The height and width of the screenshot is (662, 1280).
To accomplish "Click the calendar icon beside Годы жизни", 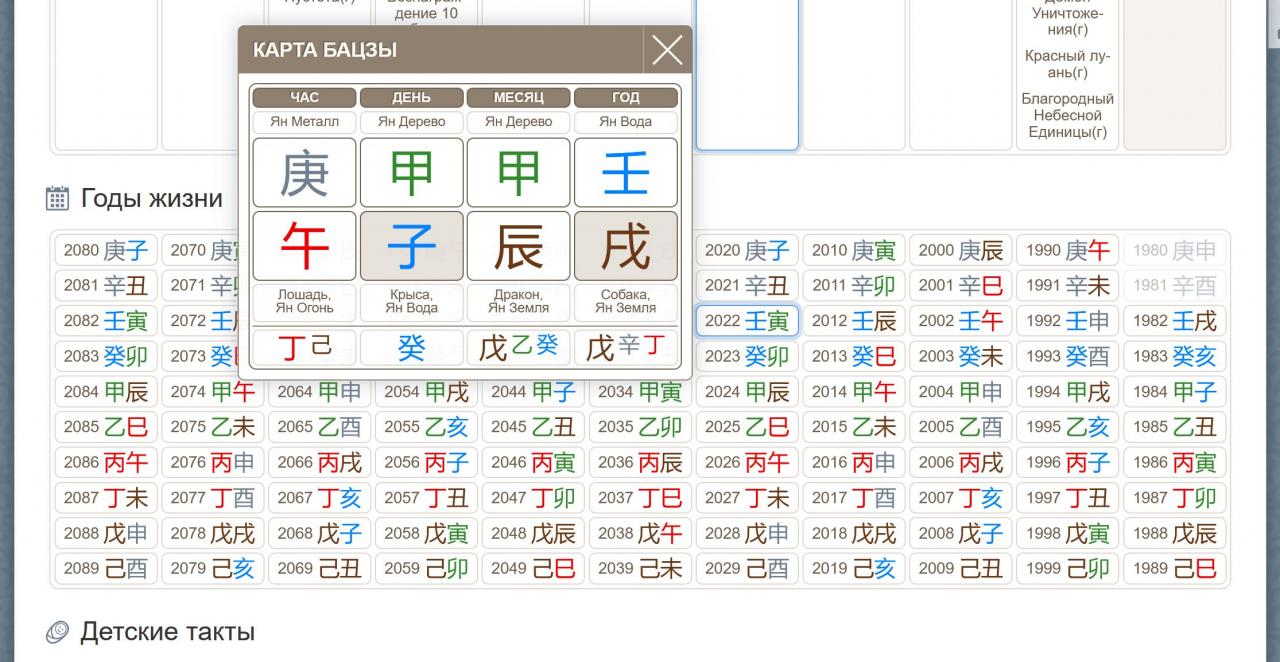I will (58, 198).
